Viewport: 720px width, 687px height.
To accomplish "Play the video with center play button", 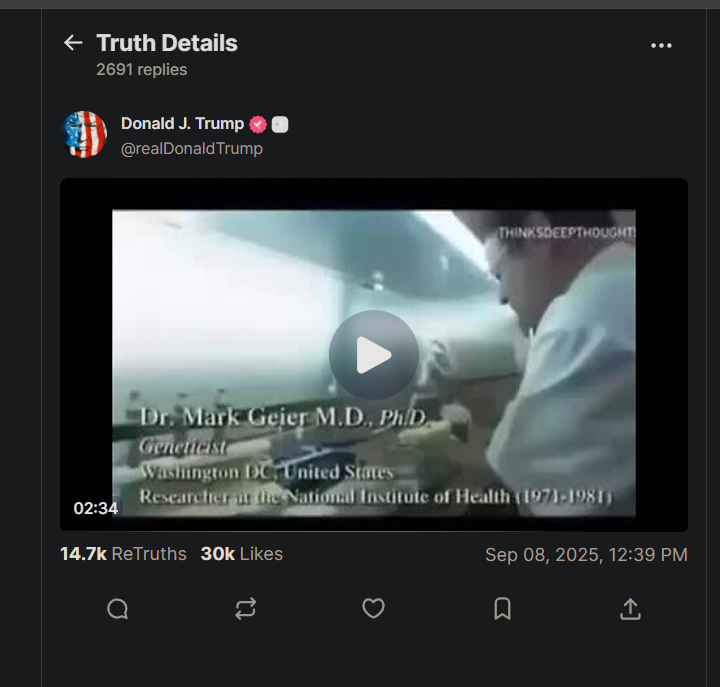I will 374,355.
